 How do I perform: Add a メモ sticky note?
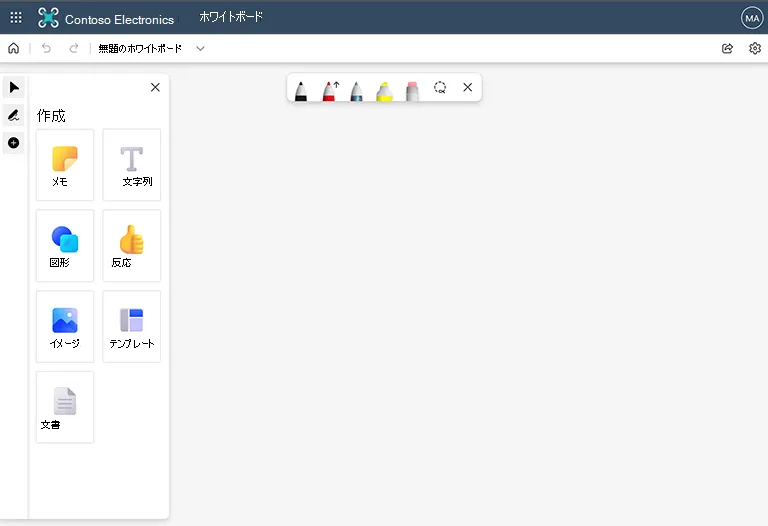tap(65, 165)
